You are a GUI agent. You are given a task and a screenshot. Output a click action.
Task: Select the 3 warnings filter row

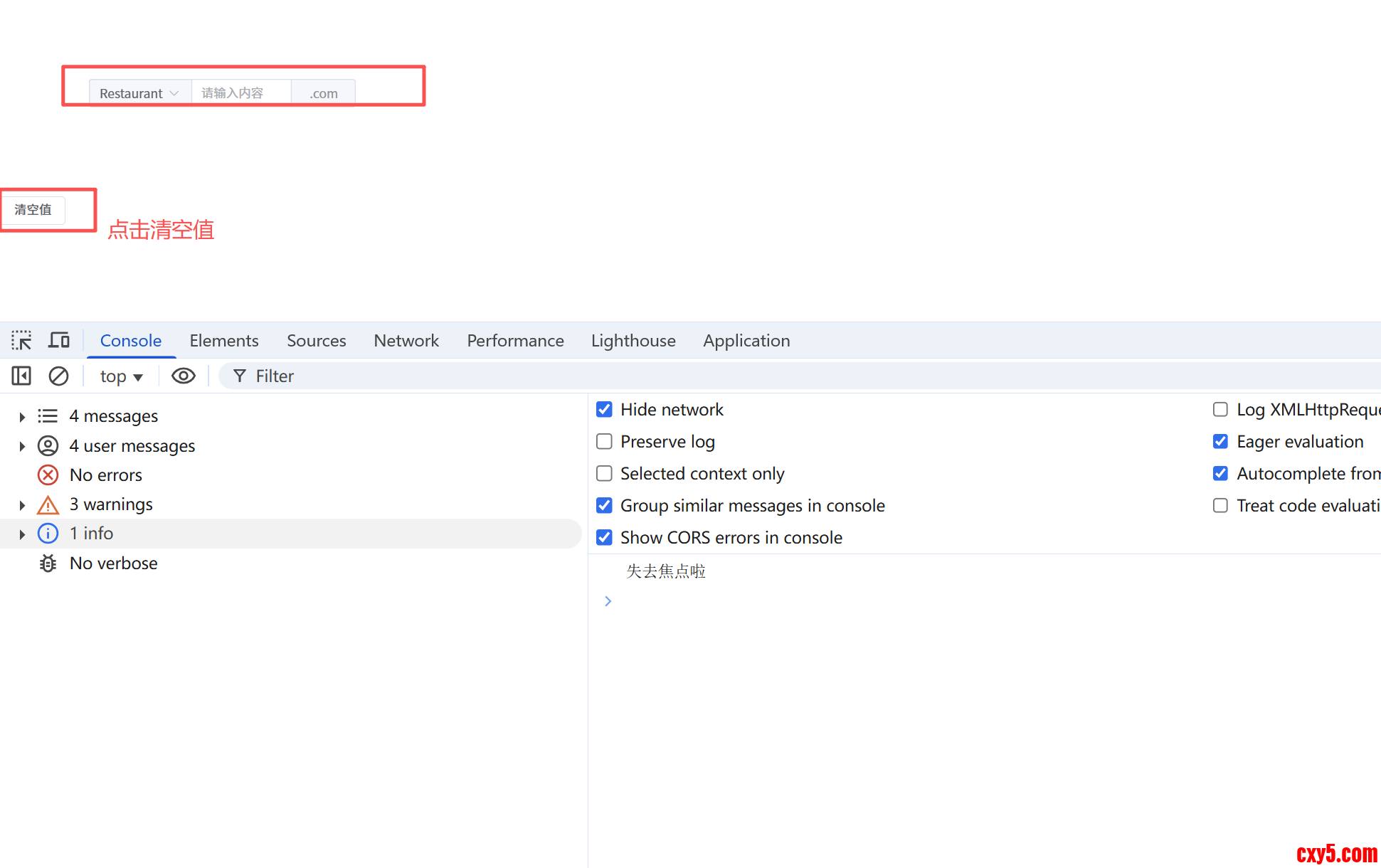tap(110, 504)
